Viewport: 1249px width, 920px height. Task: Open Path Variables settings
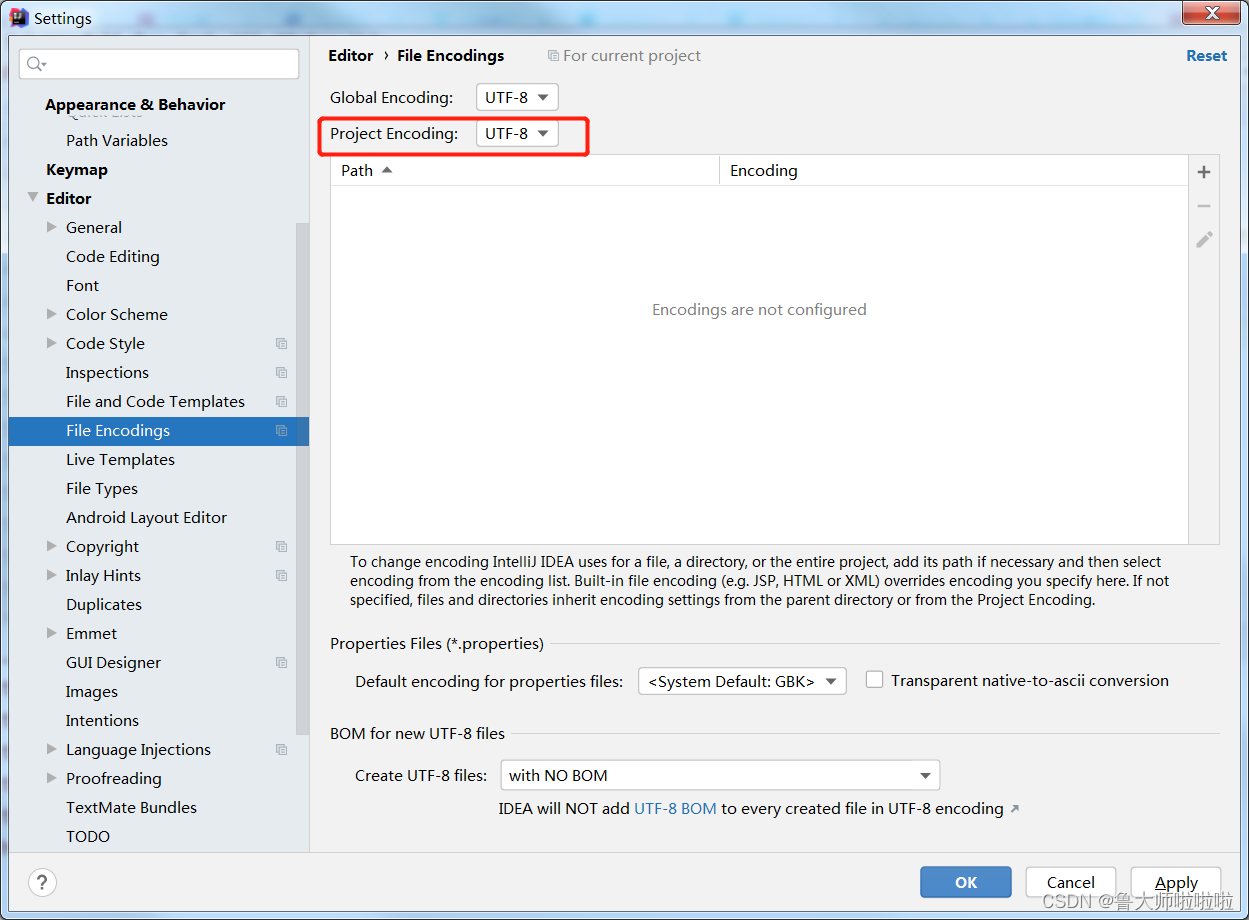117,140
